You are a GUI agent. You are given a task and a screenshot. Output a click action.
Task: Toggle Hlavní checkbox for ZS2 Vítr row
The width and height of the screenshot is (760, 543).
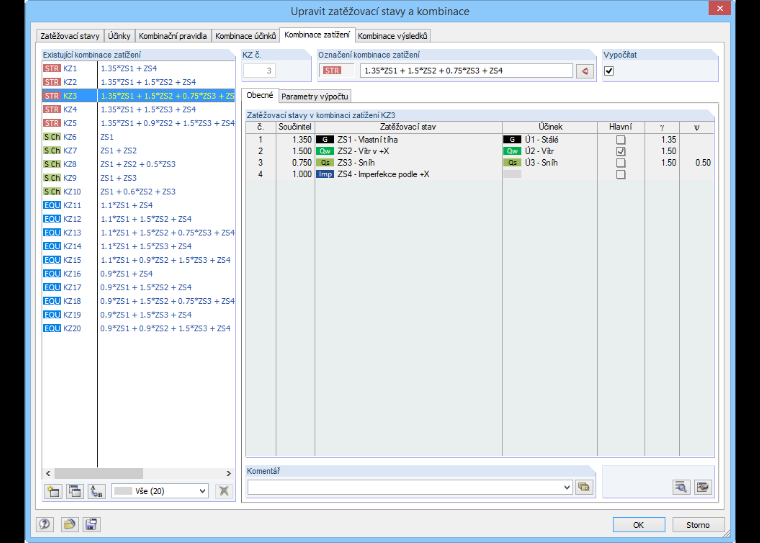[x=620, y=151]
